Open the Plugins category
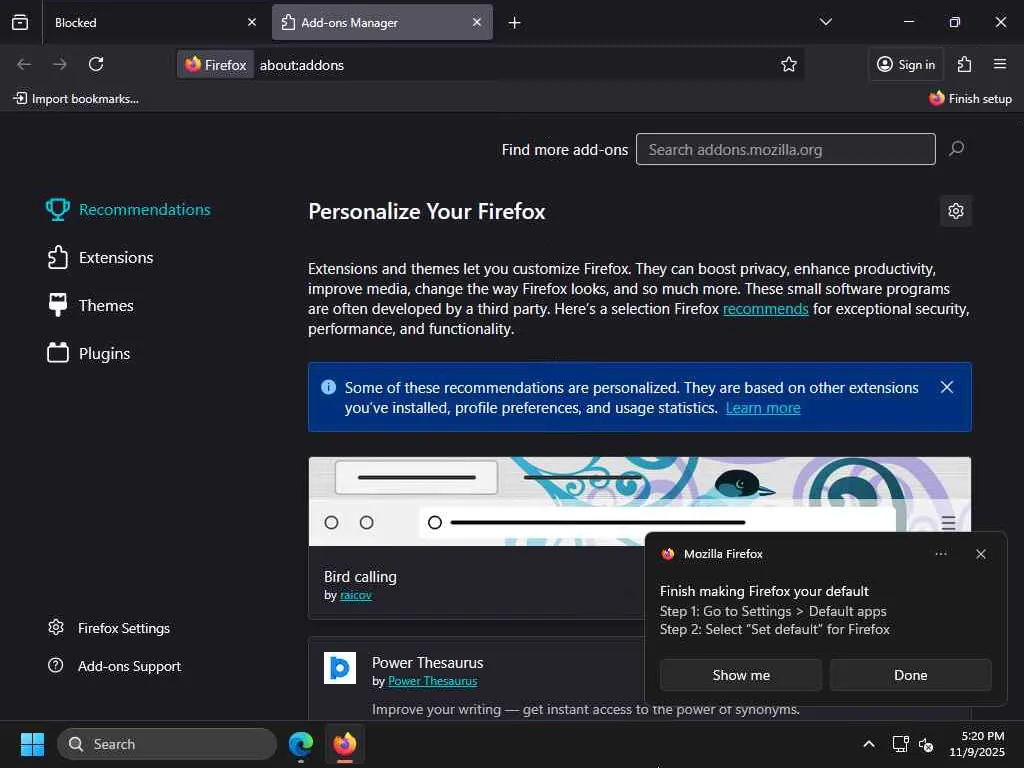Screen dimensions: 1024x768 click(89, 353)
